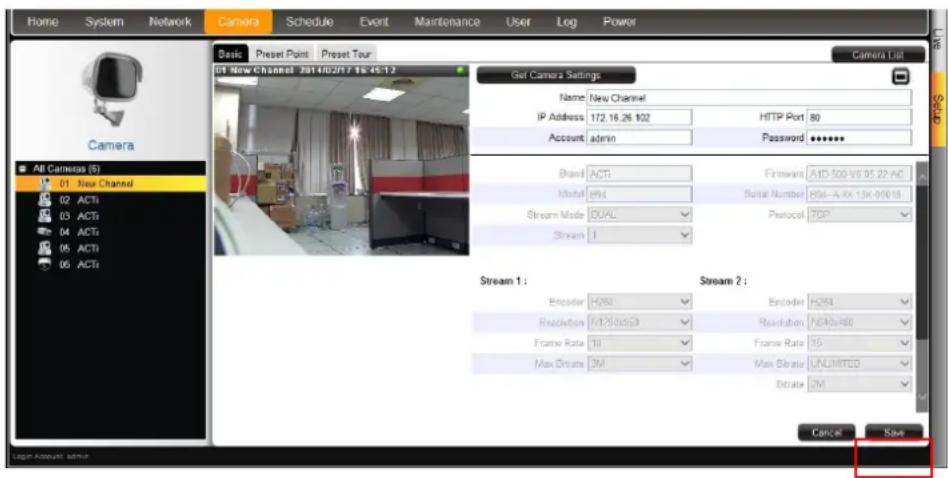The width and height of the screenshot is (948, 478).
Task: Open the Power menu
Action: click(619, 22)
